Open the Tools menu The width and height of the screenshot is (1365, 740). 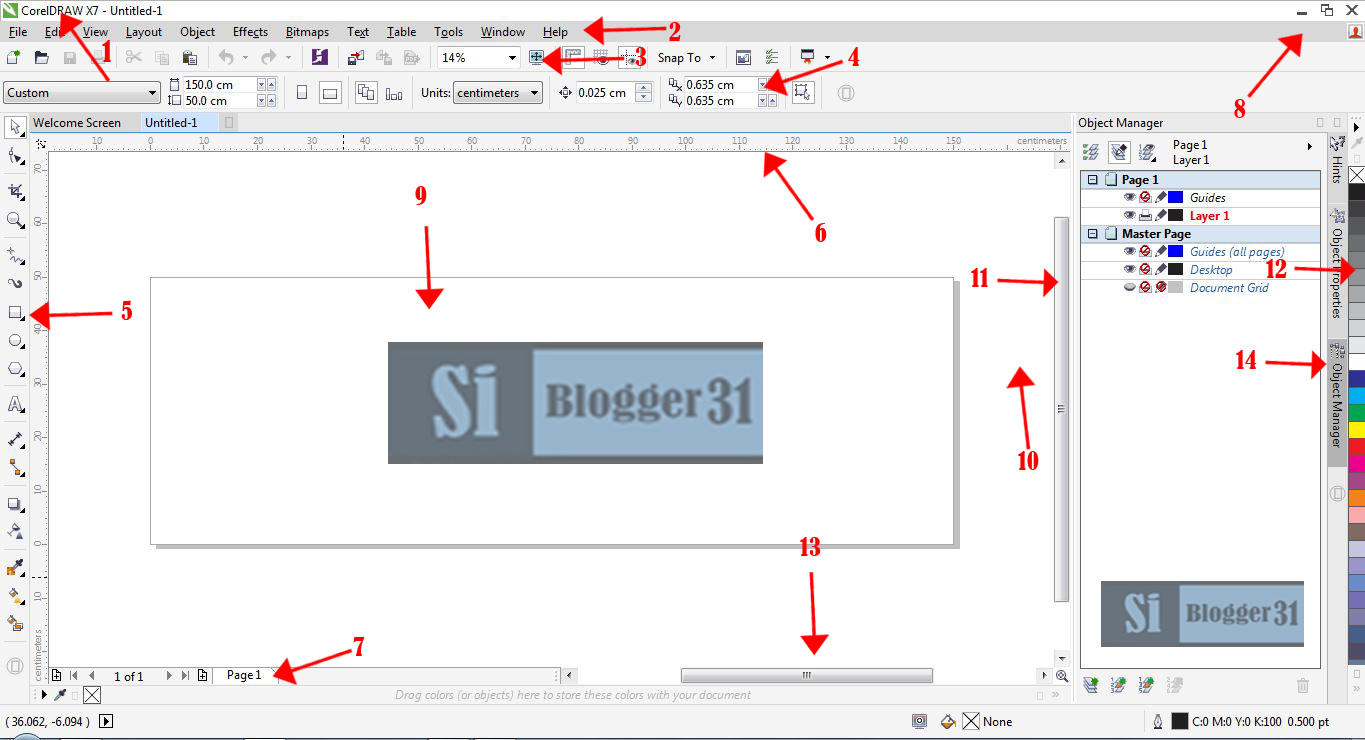448,32
